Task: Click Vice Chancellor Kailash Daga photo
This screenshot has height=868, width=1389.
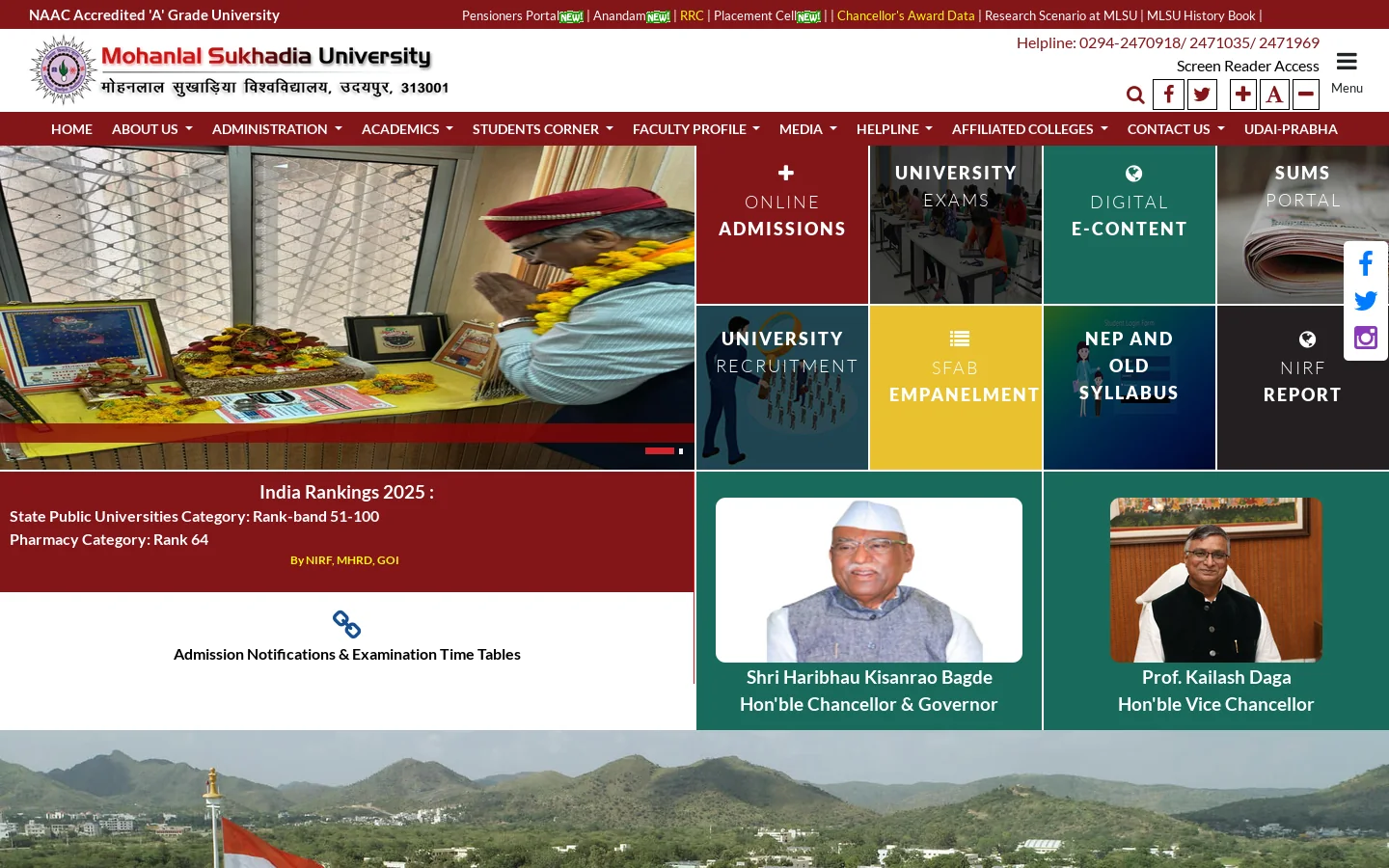Action: click(x=1216, y=580)
